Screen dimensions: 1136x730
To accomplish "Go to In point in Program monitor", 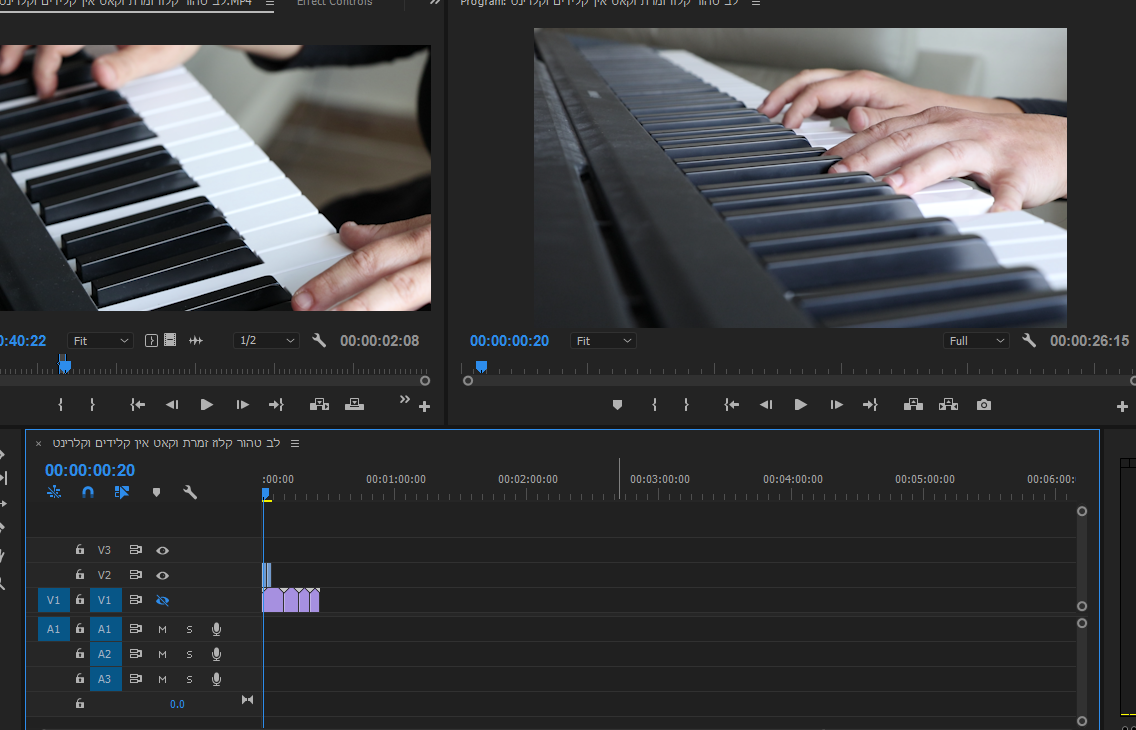I will [731, 405].
